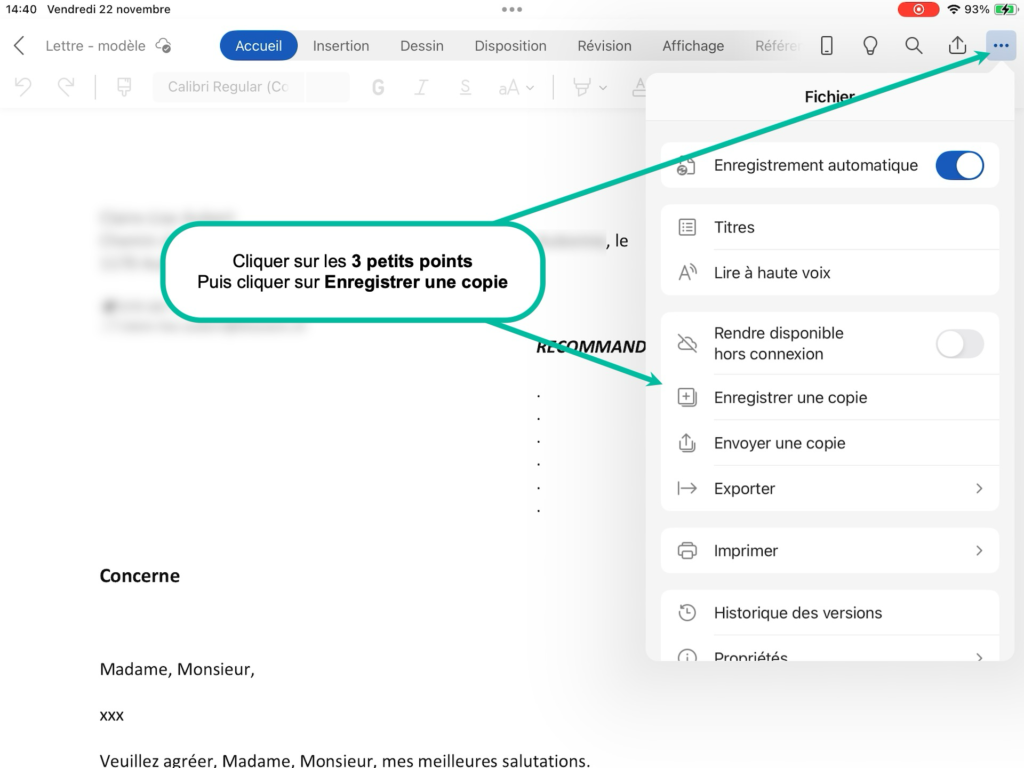Choose Enregistrer une copie
The width and height of the screenshot is (1024, 768).
click(790, 398)
